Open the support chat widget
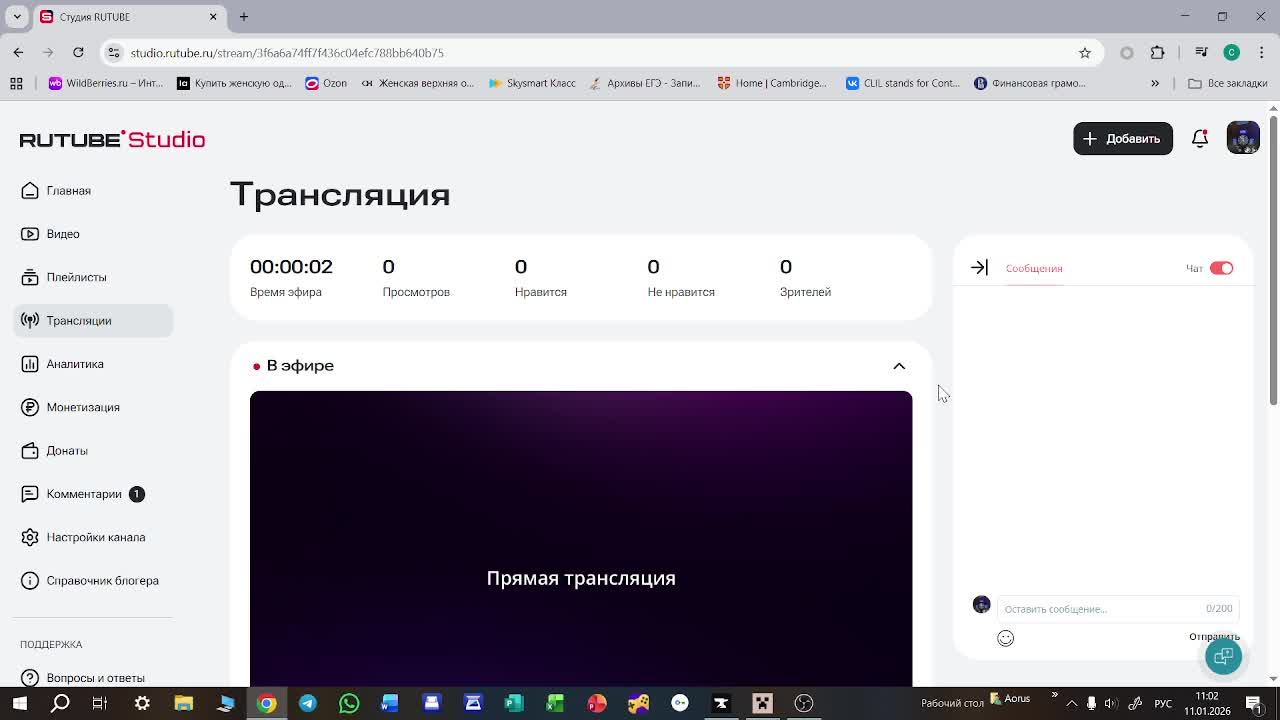Screen dimensions: 1280x720 coord(1223,656)
